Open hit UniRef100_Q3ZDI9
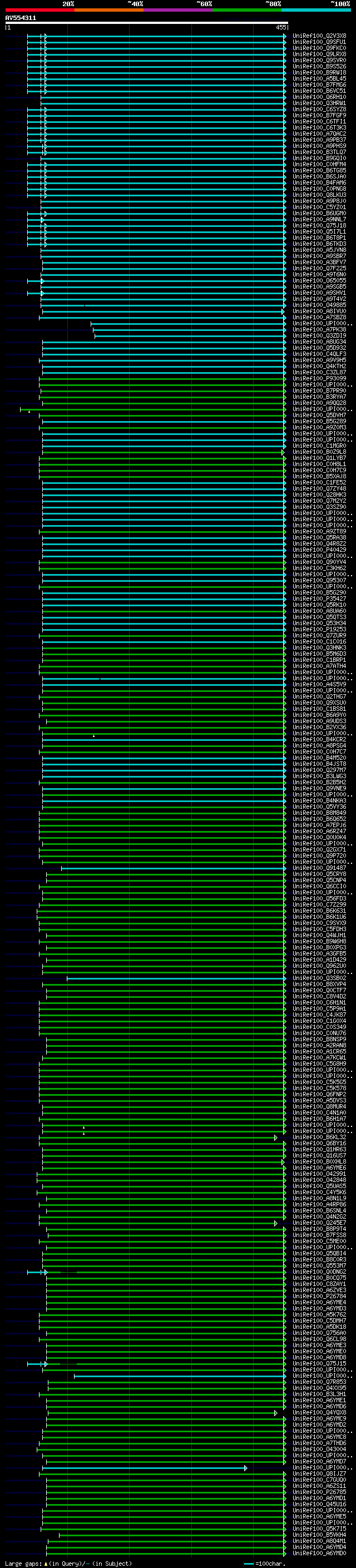Screen dimensions: 356x1568 (319, 336)
